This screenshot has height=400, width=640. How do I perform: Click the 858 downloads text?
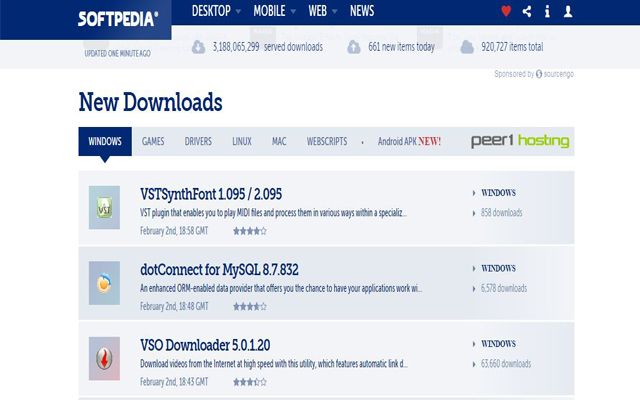click(501, 213)
